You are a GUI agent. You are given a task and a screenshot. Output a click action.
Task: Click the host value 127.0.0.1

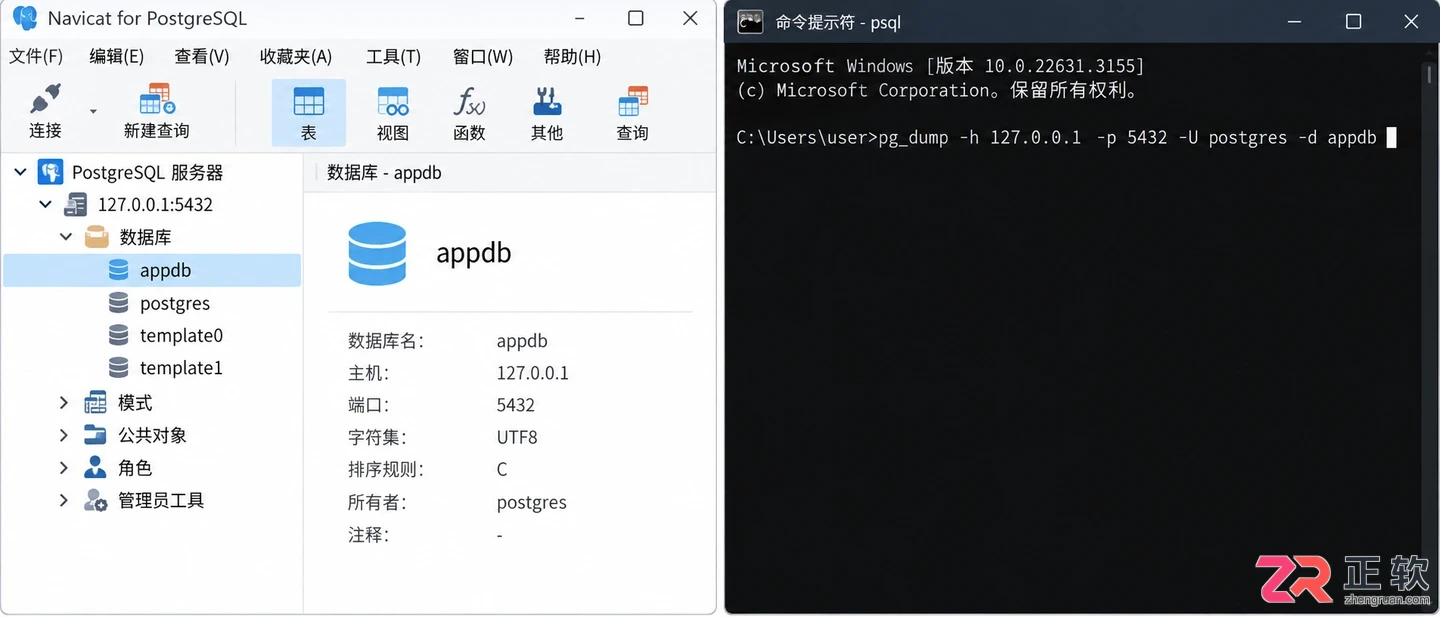(532, 373)
